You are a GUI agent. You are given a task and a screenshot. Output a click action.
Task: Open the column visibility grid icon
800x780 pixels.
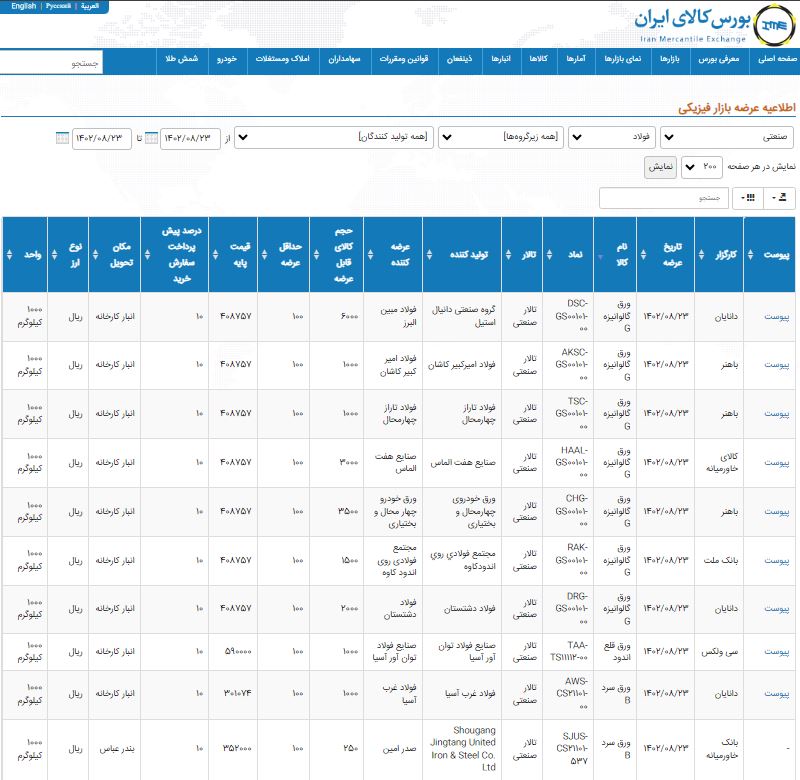(x=748, y=198)
